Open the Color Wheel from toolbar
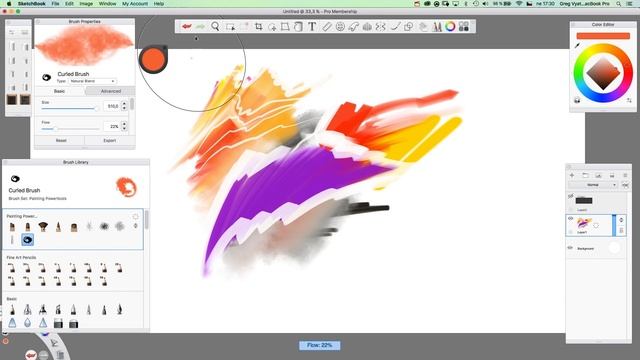This screenshot has height=360, width=640. (x=450, y=27)
